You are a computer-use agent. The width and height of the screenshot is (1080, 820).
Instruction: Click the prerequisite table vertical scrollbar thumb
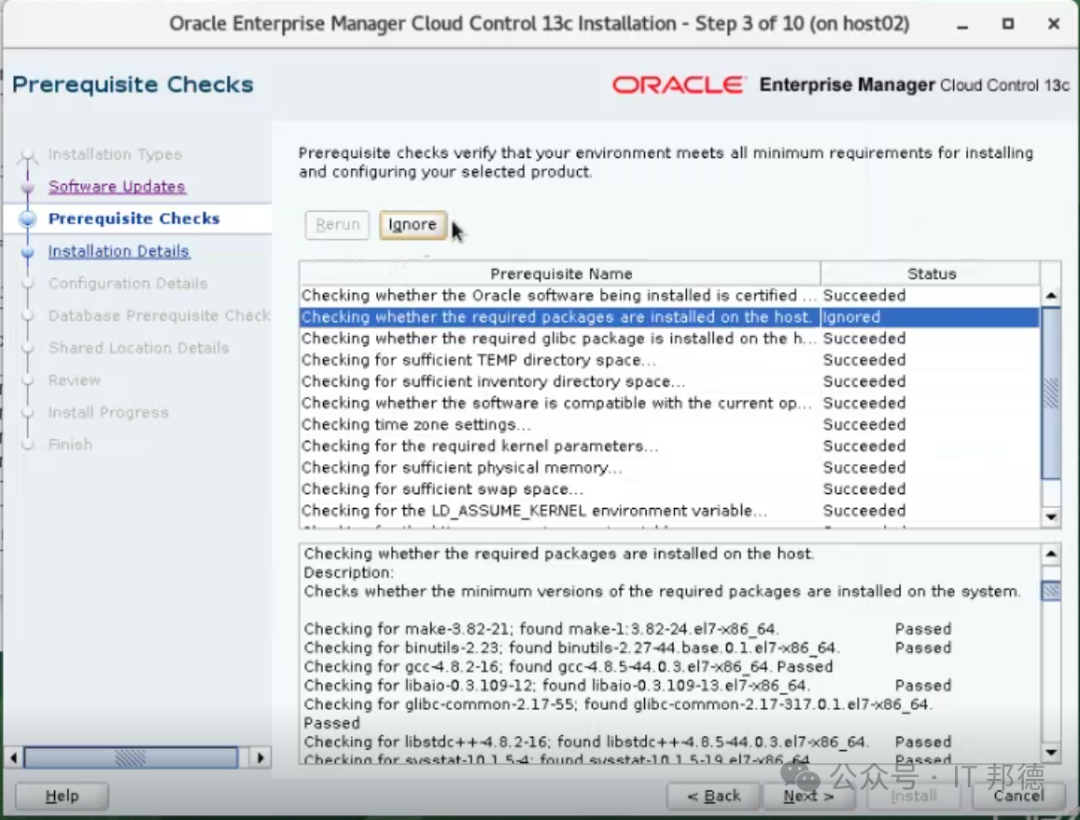(1051, 393)
